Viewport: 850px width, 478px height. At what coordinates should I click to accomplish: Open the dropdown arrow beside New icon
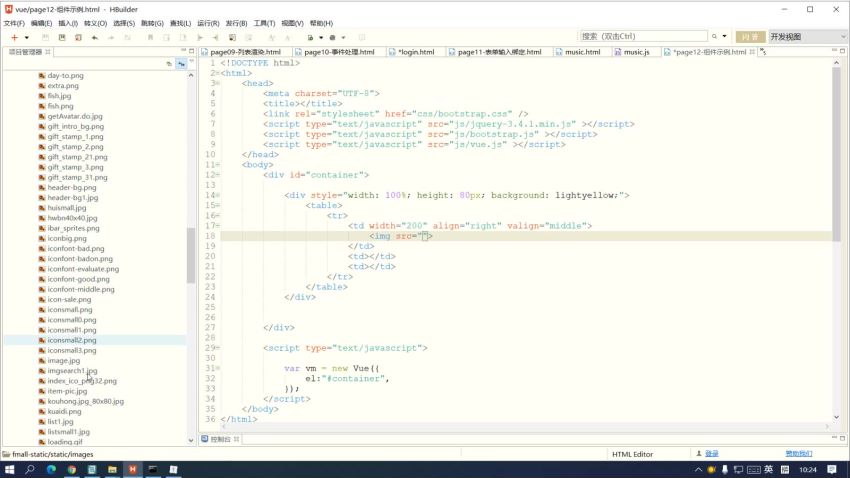(x=27, y=37)
